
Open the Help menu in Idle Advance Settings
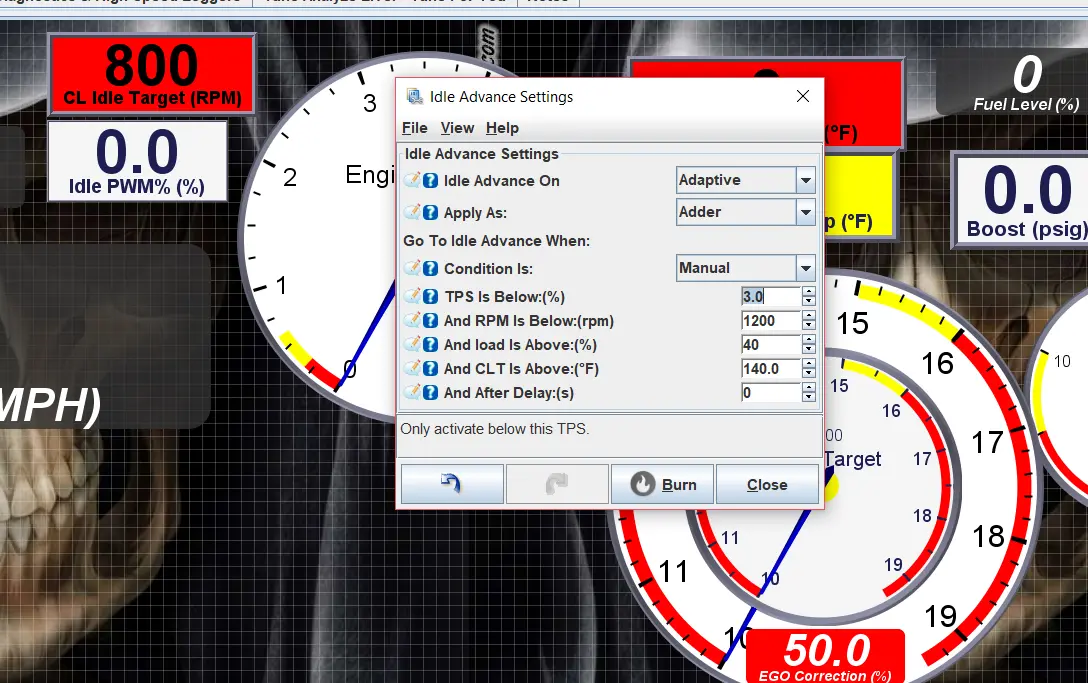[502, 128]
